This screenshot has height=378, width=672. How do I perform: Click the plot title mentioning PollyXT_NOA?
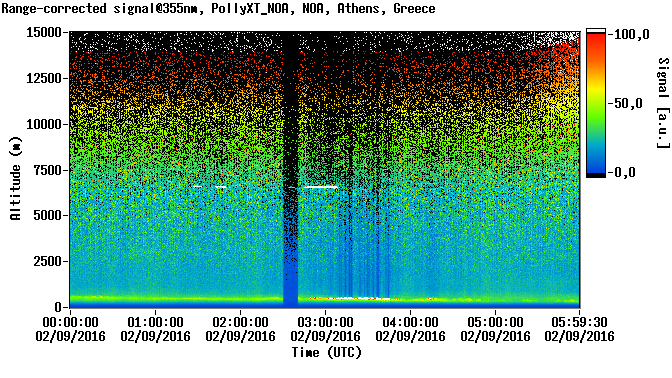(218, 9)
